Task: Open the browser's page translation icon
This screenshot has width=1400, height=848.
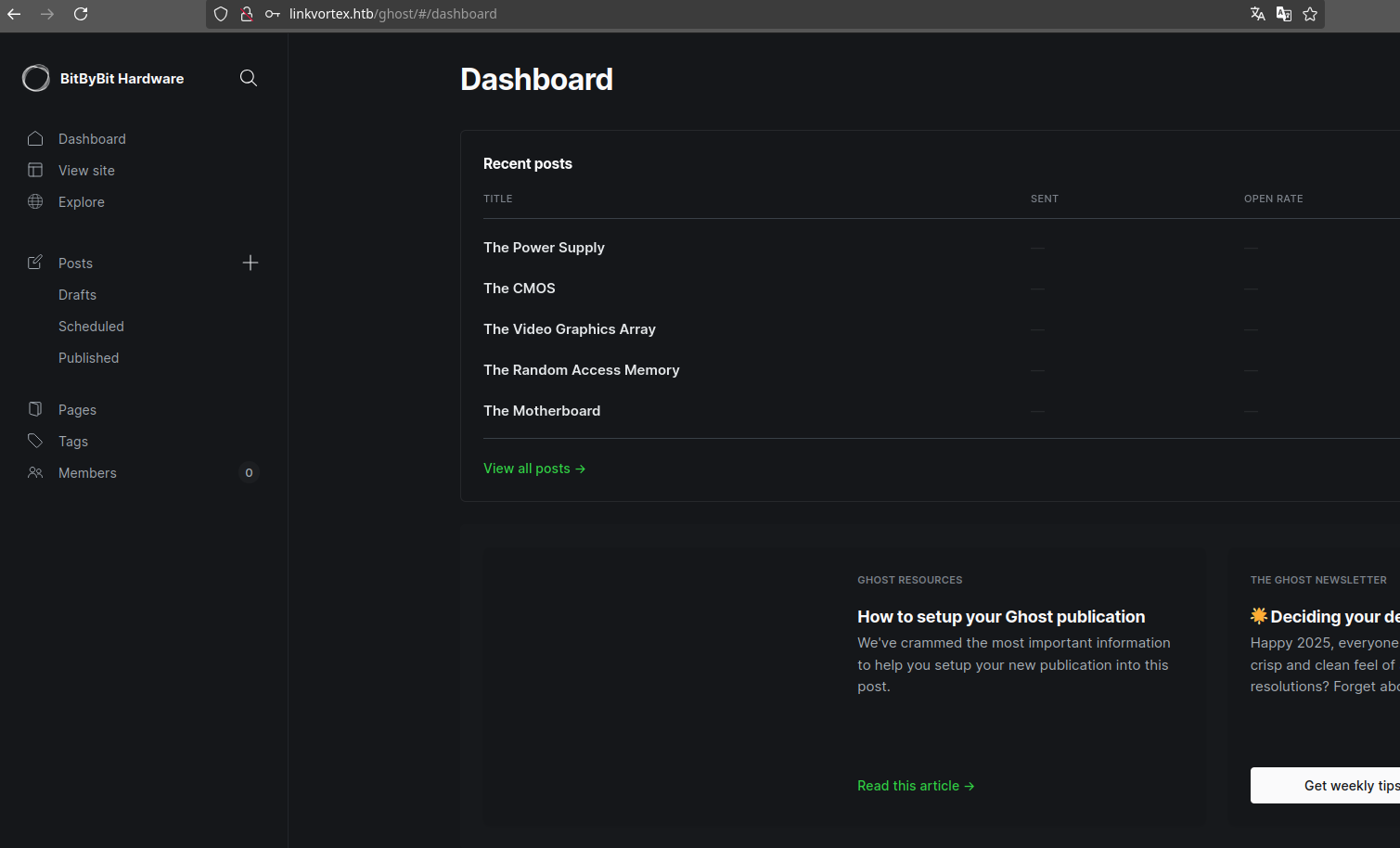Action: 1258,14
